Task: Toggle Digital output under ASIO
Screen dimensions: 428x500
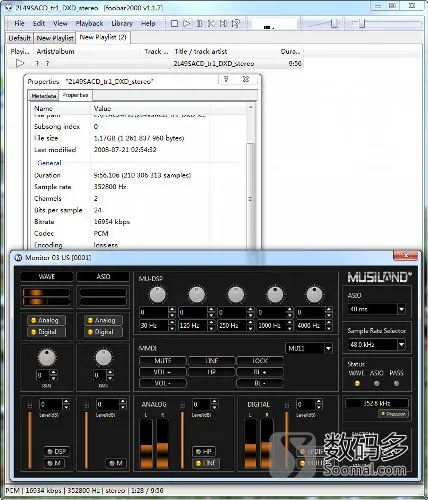Action: pos(103,332)
